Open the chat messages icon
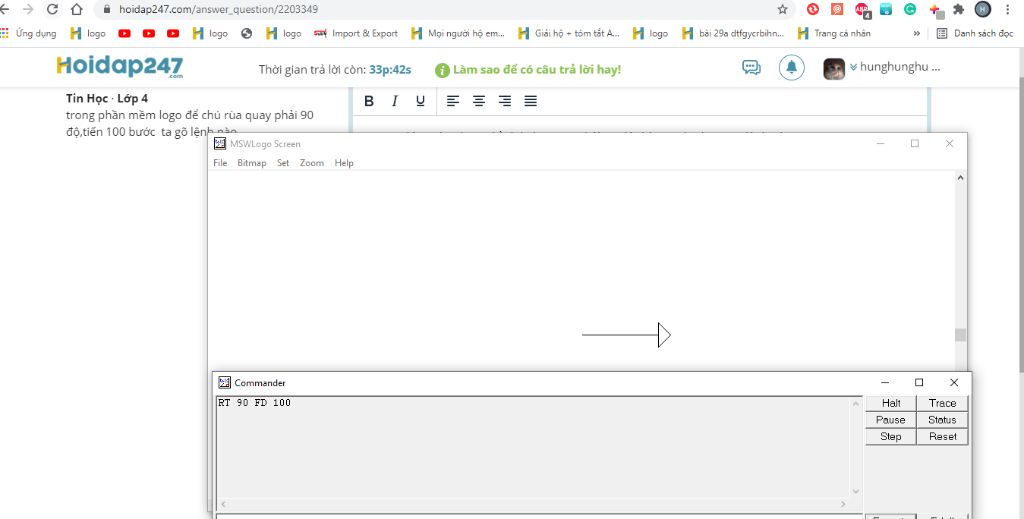 pyautogui.click(x=751, y=68)
